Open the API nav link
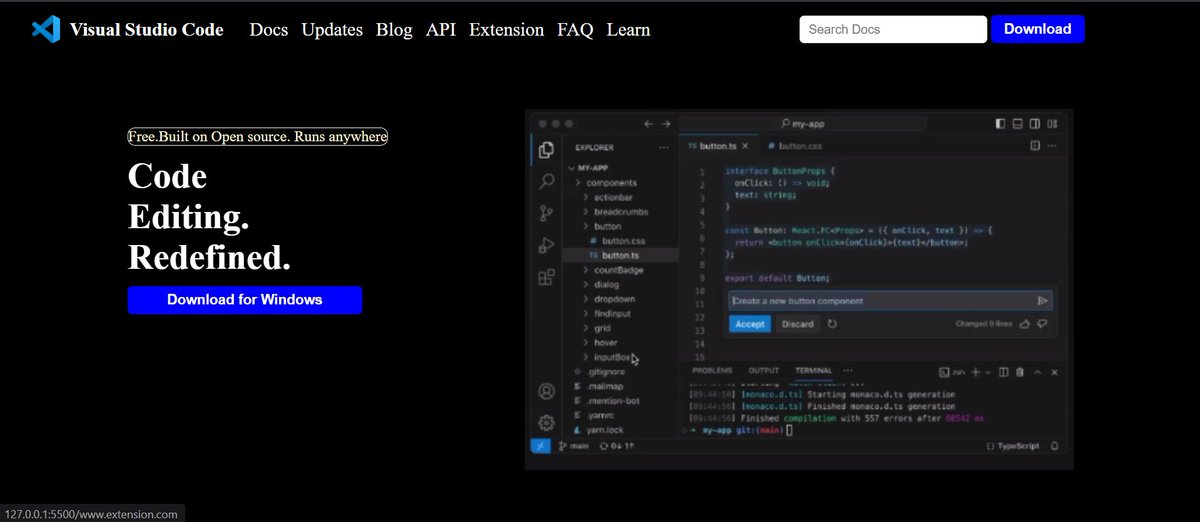 [x=440, y=30]
